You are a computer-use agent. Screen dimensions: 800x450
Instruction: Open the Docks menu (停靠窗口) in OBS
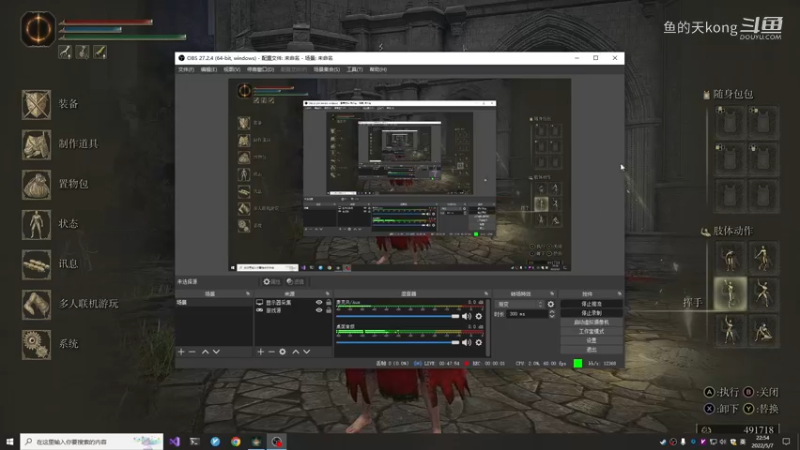pos(261,69)
